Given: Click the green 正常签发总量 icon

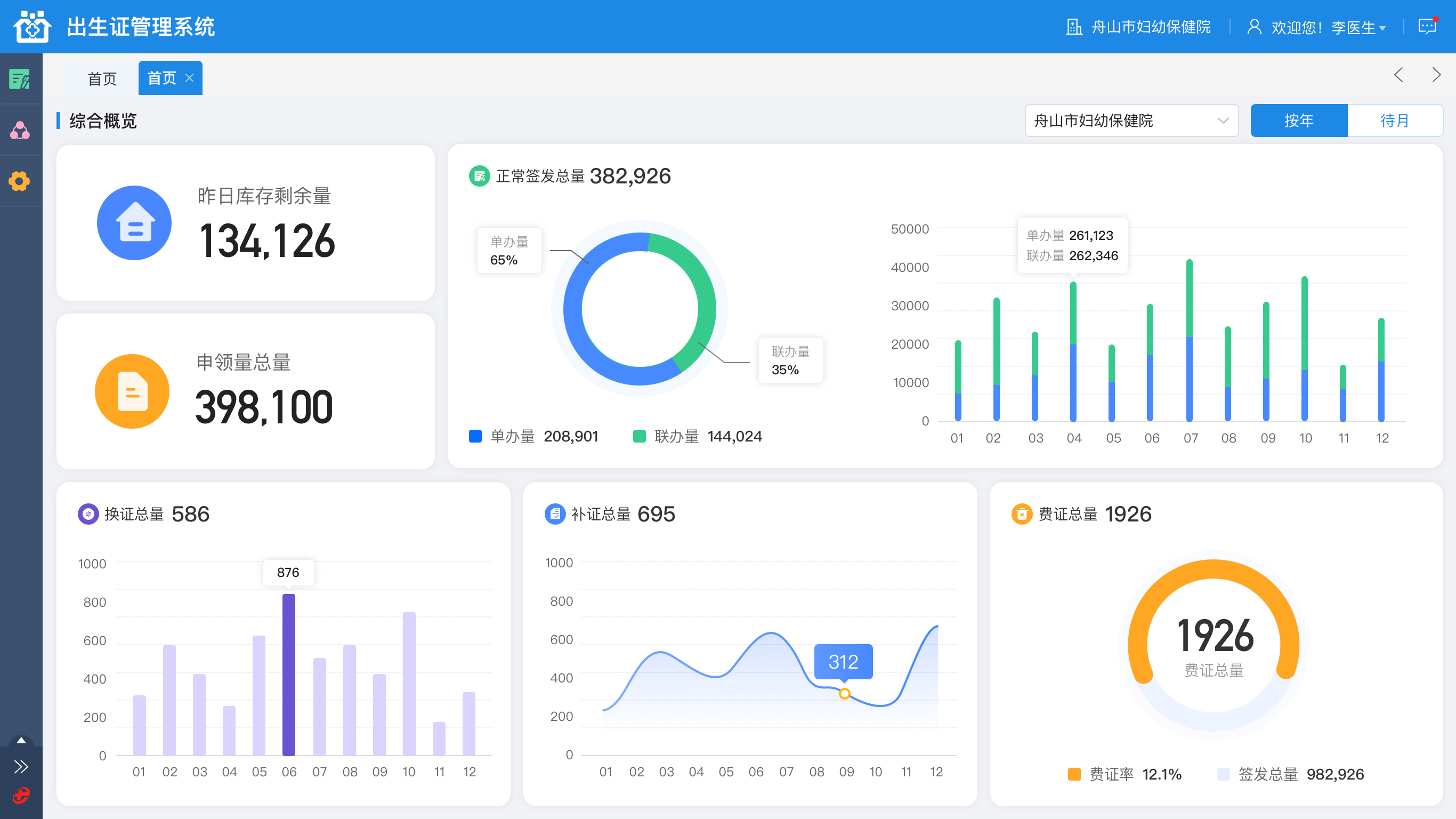Looking at the screenshot, I should point(479,176).
